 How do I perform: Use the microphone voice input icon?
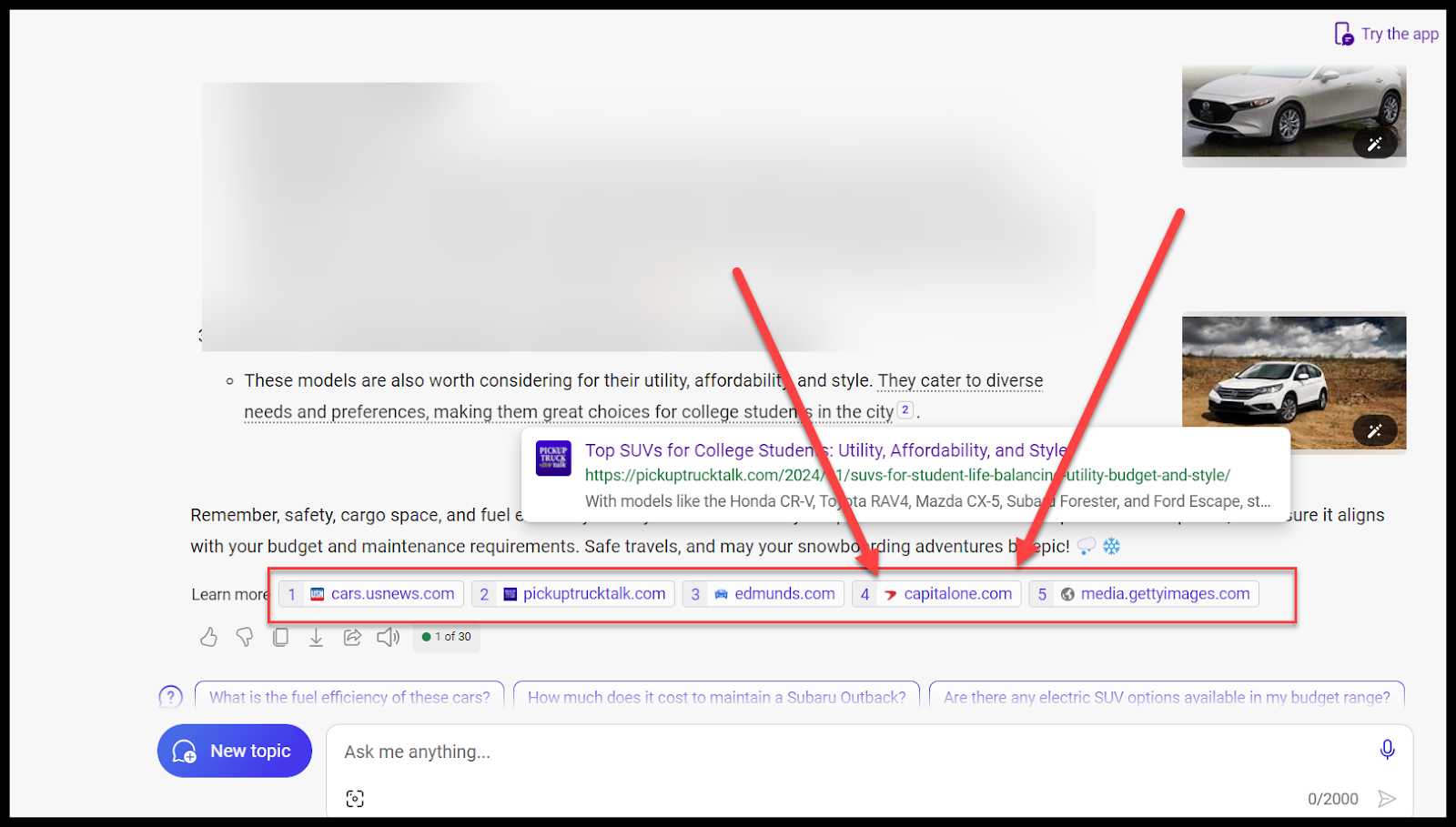pos(1387,750)
